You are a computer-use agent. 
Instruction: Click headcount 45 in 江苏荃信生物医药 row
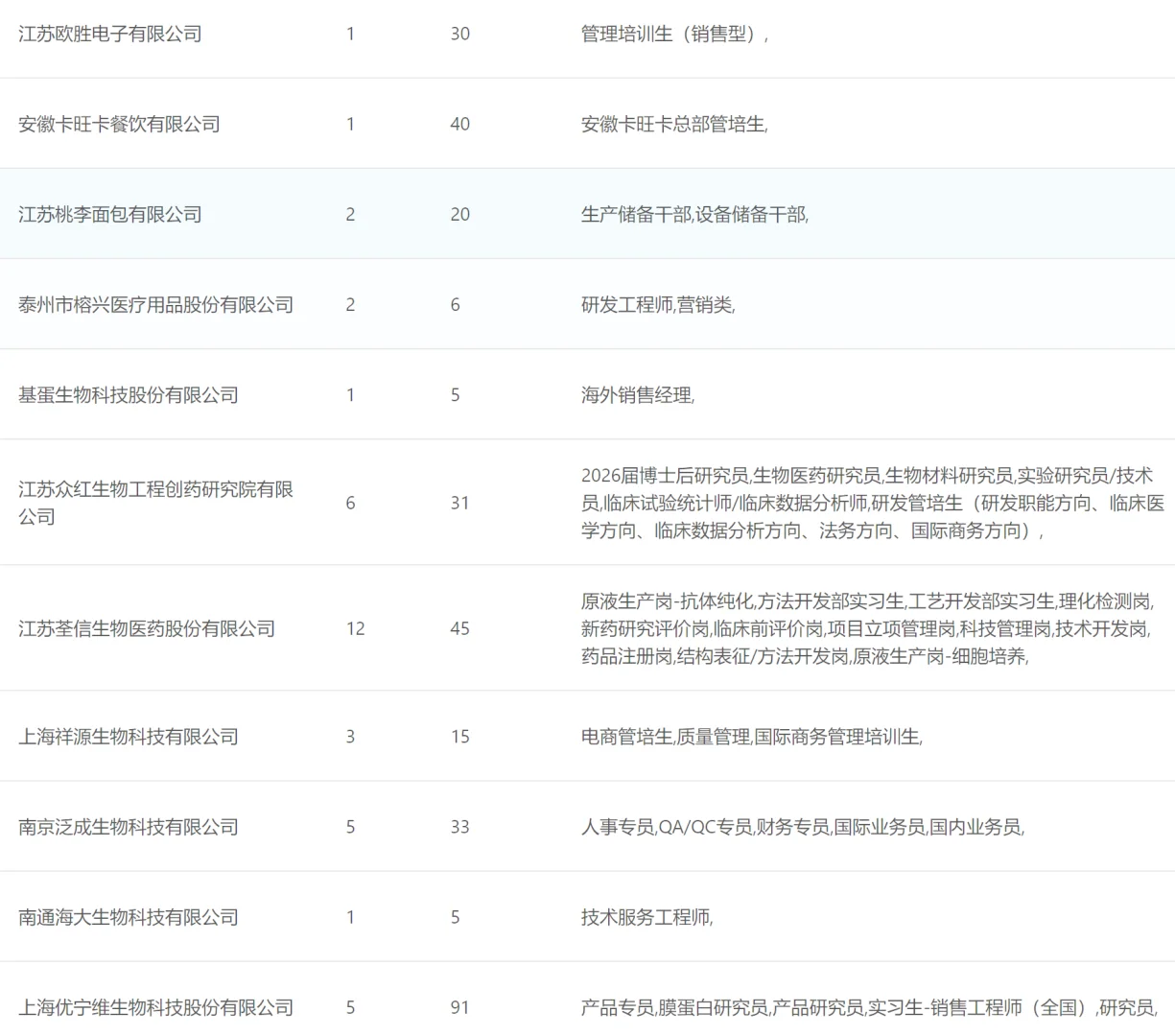460,628
